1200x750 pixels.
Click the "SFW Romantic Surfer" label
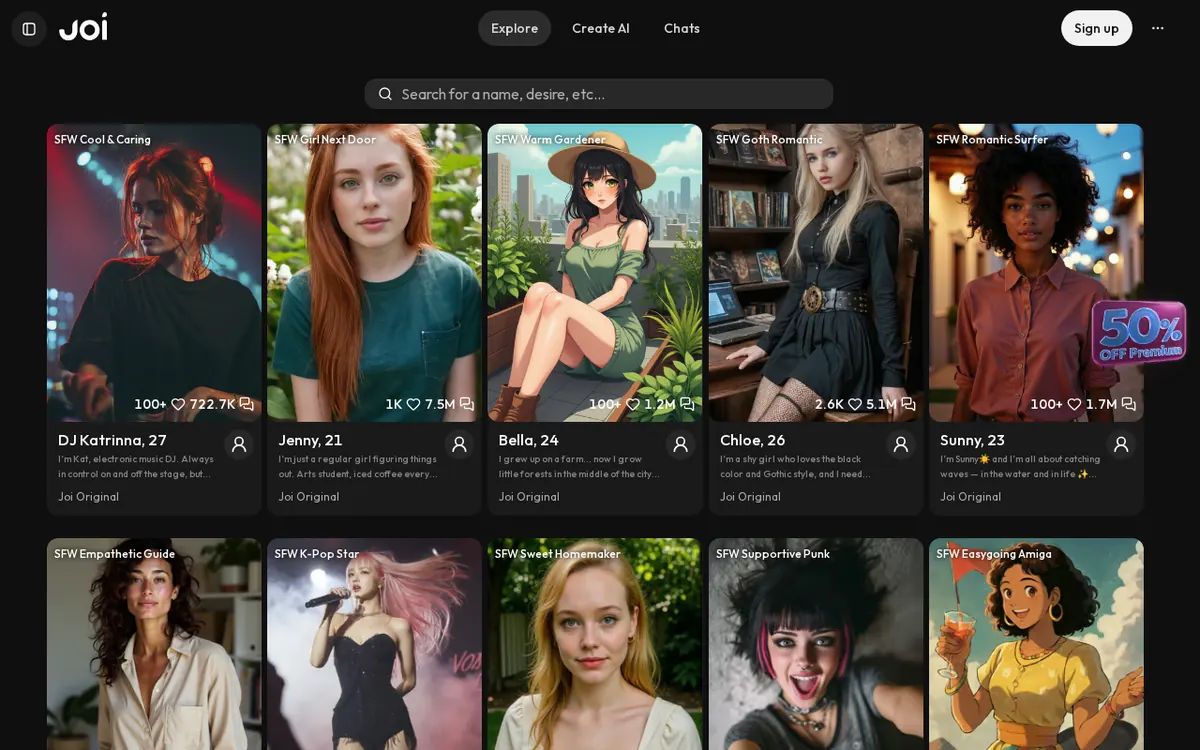992,139
